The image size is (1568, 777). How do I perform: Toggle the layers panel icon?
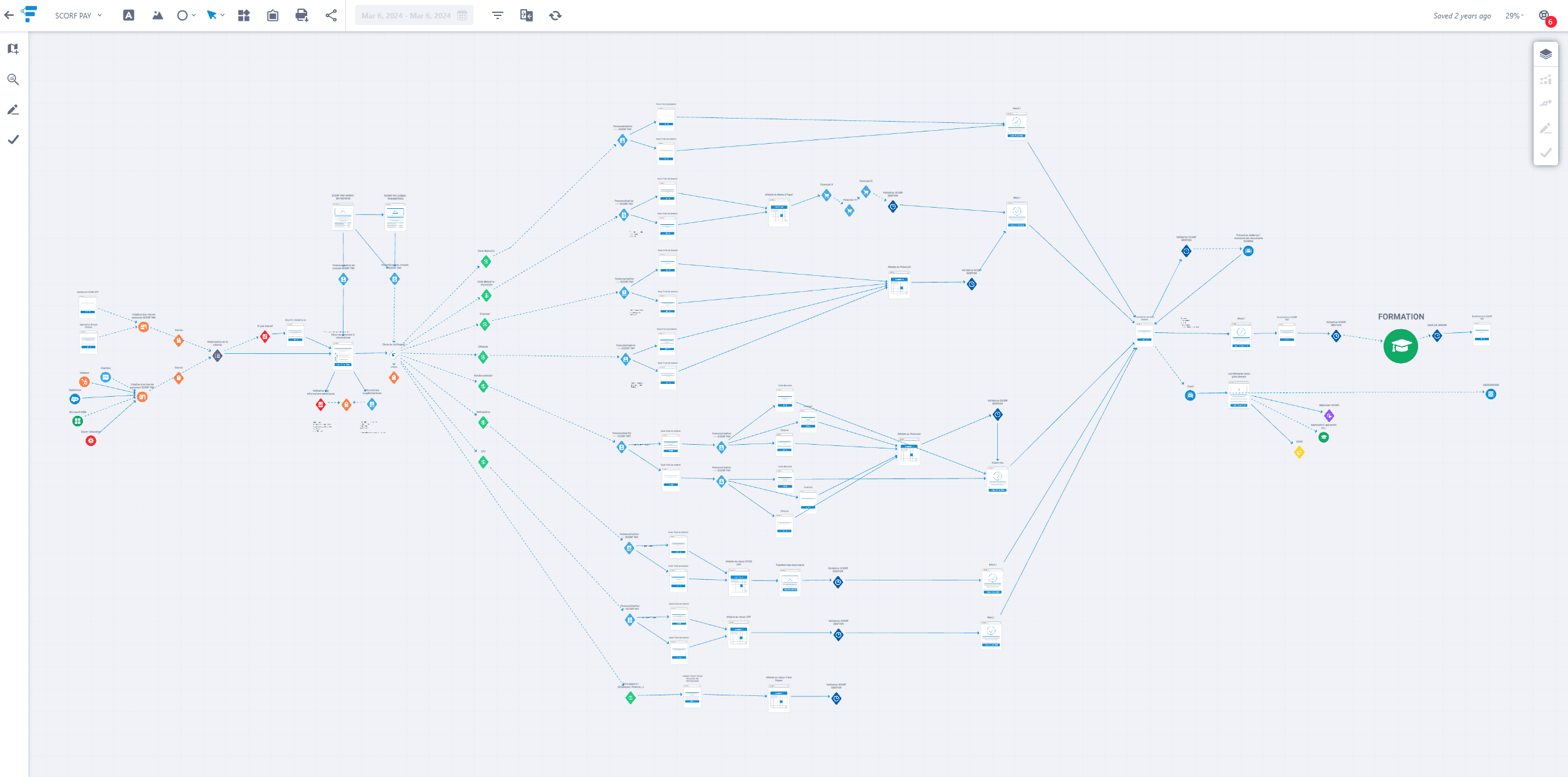point(1546,54)
